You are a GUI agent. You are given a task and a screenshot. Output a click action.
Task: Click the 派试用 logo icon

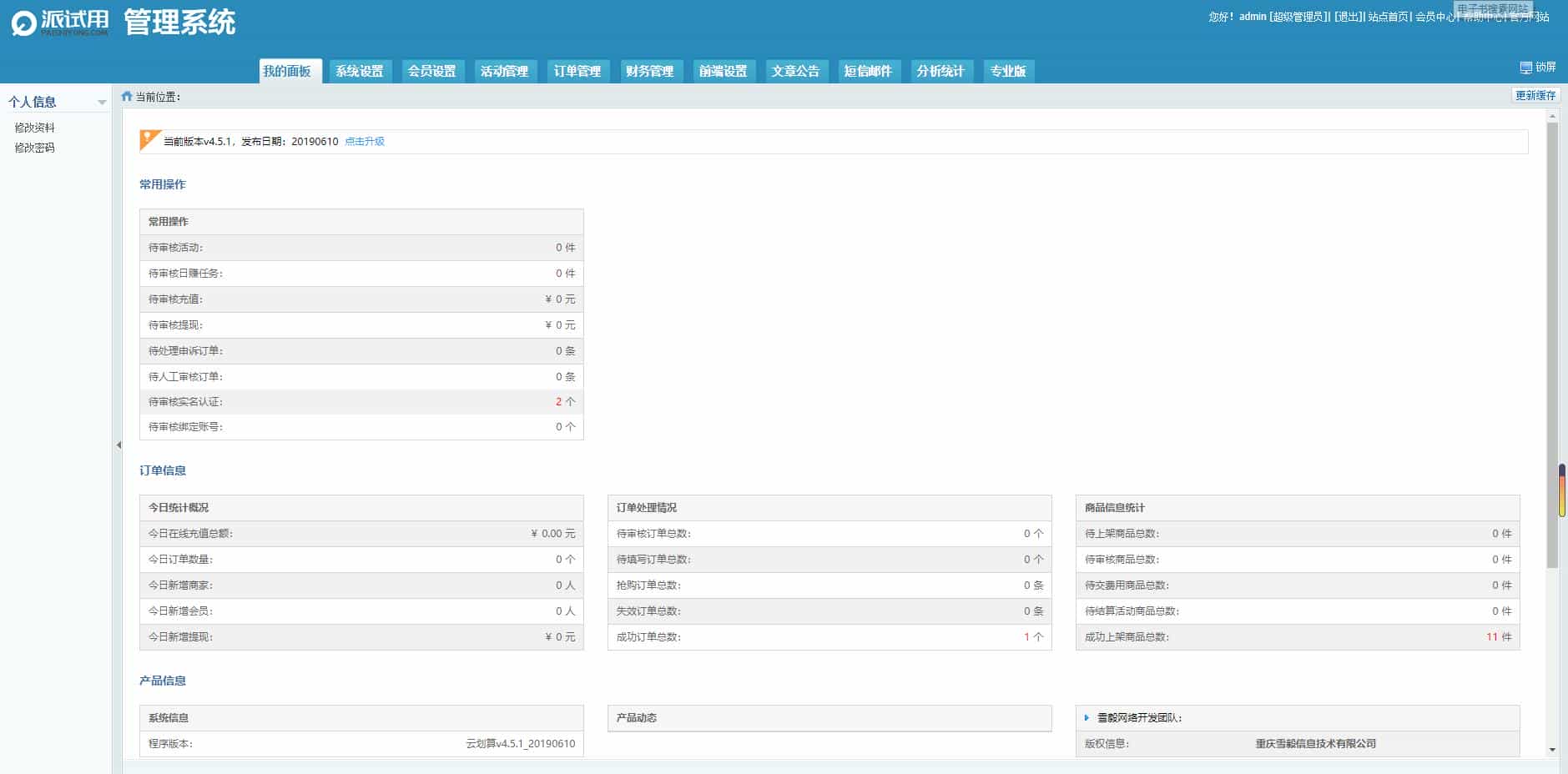pos(23,23)
